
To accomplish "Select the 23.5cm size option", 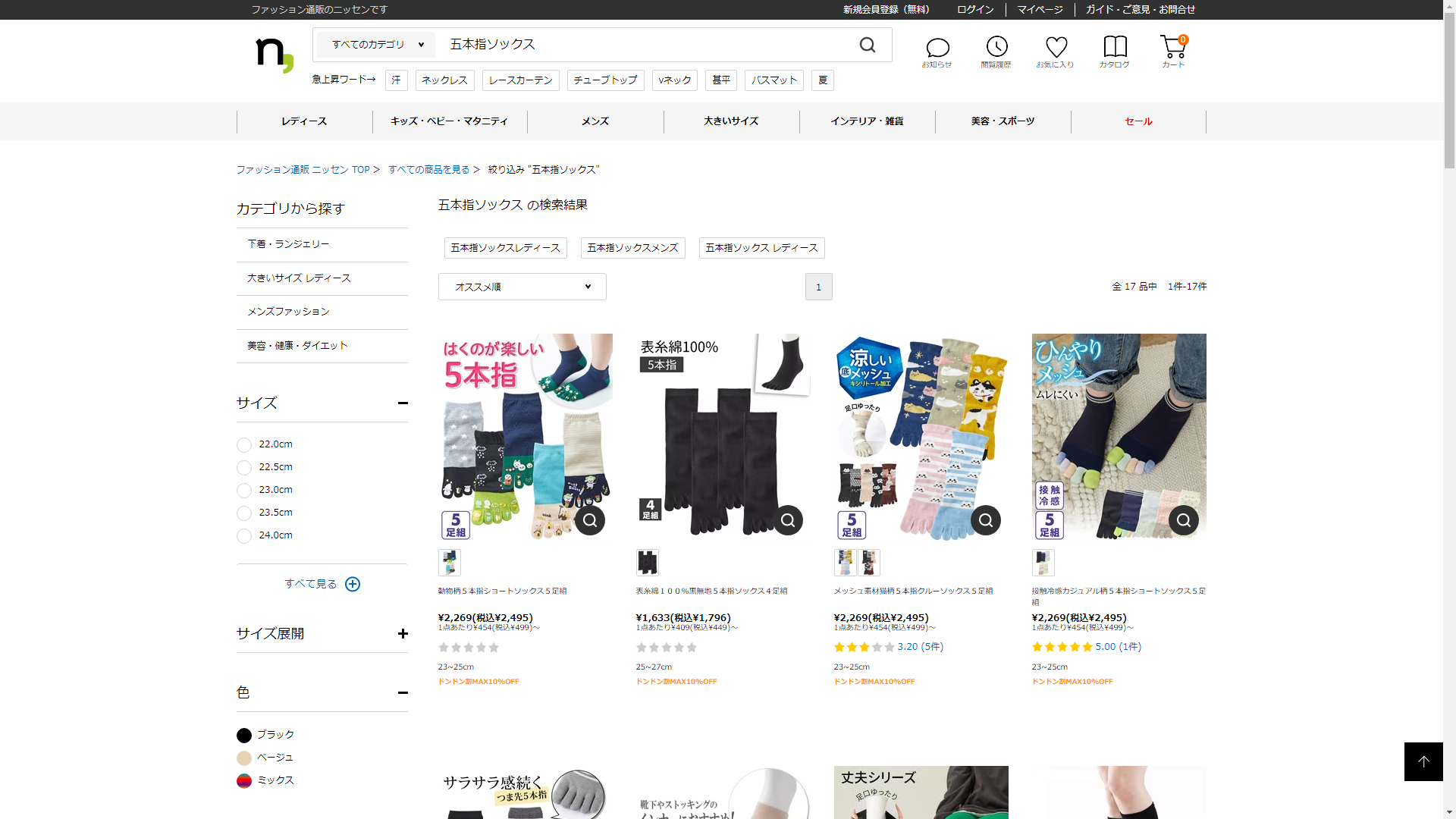I will 244,513.
